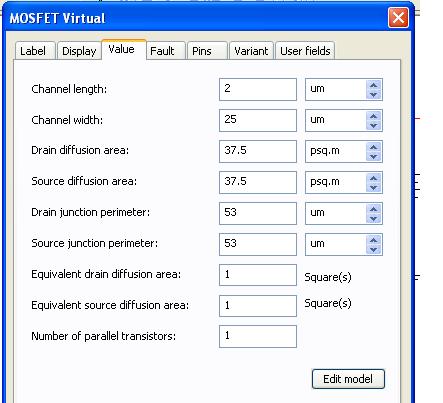The image size is (443, 403).
Task: Increase Channel length unit with up arrow
Action: click(373, 85)
